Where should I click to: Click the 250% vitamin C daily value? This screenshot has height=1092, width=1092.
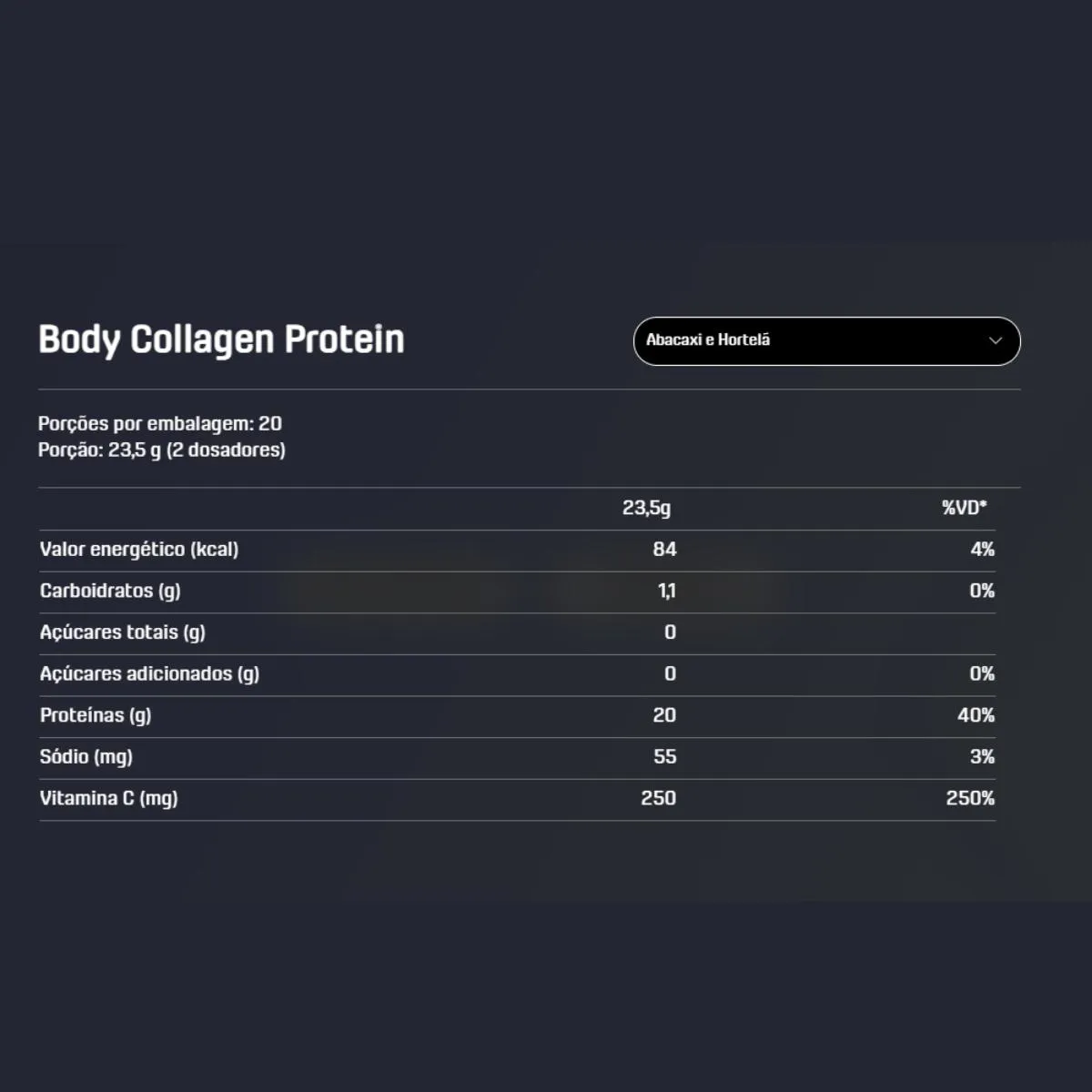pos(970,798)
